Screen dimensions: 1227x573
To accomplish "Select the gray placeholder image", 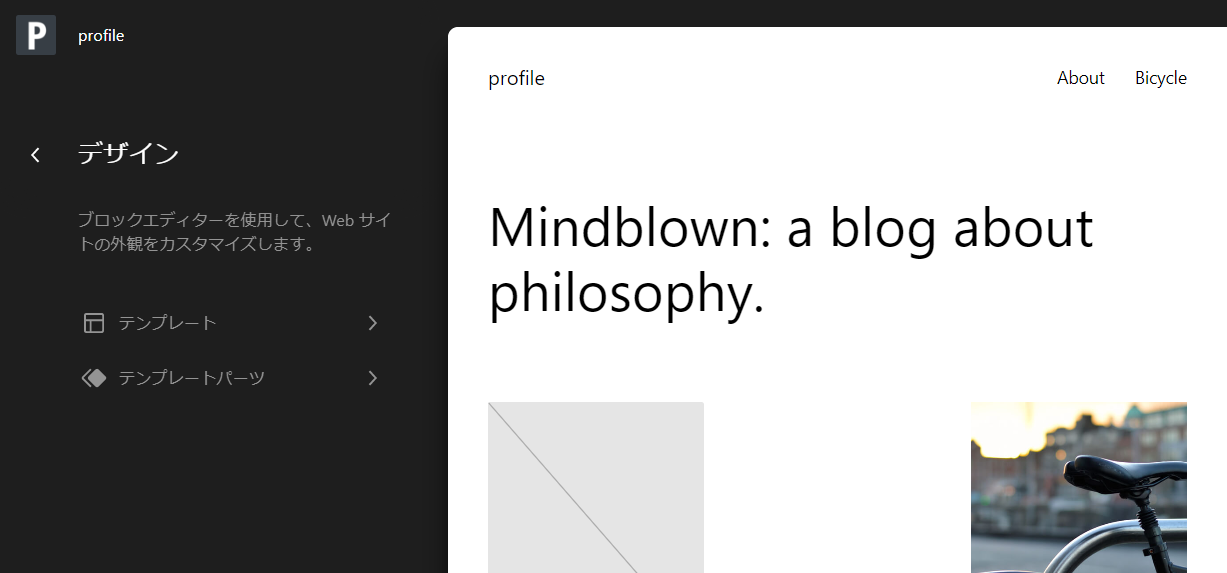I will [x=596, y=487].
